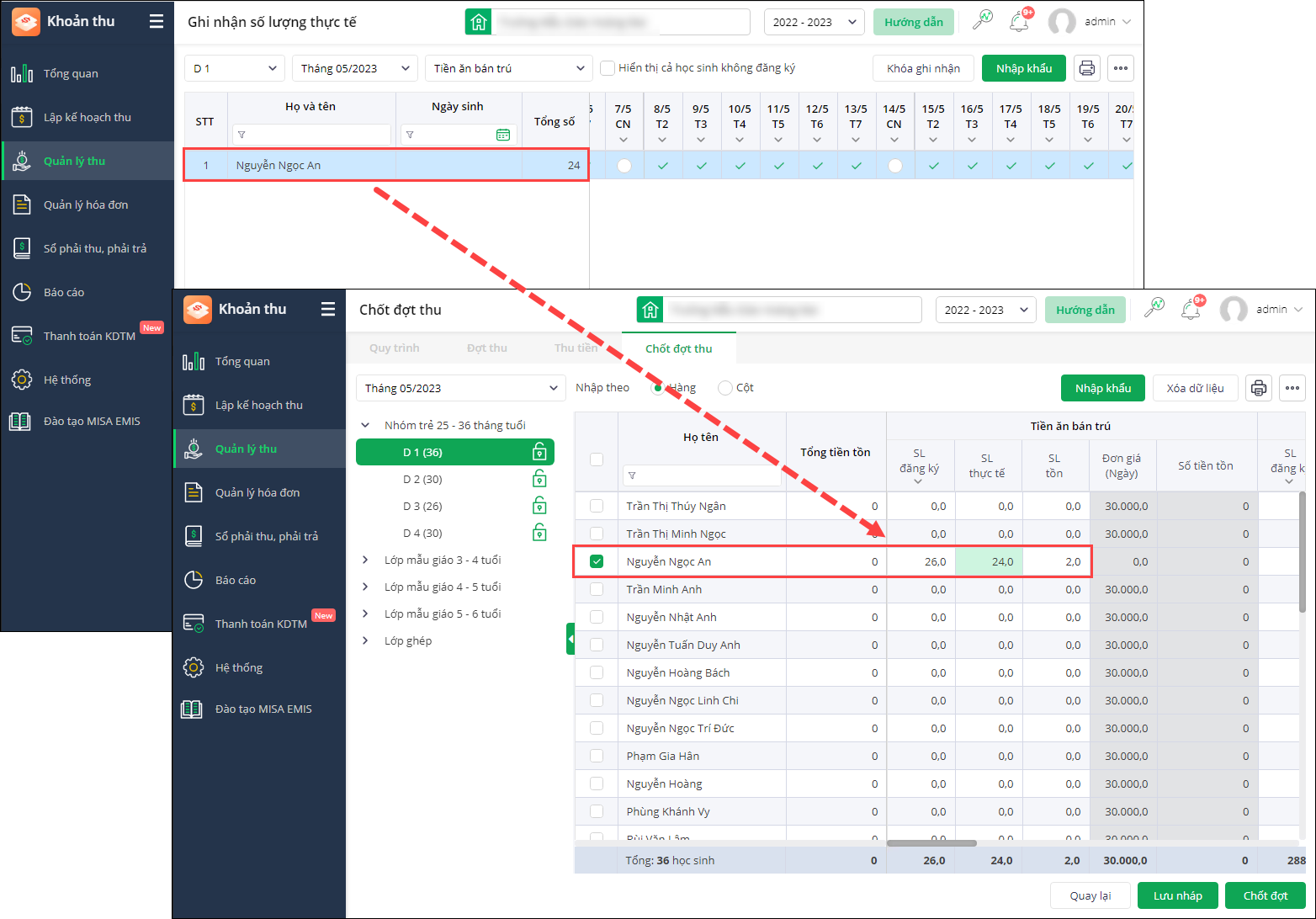This screenshot has height=919, width=1316.
Task: Click the lock icon on class D 1 (36)
Action: [x=539, y=453]
